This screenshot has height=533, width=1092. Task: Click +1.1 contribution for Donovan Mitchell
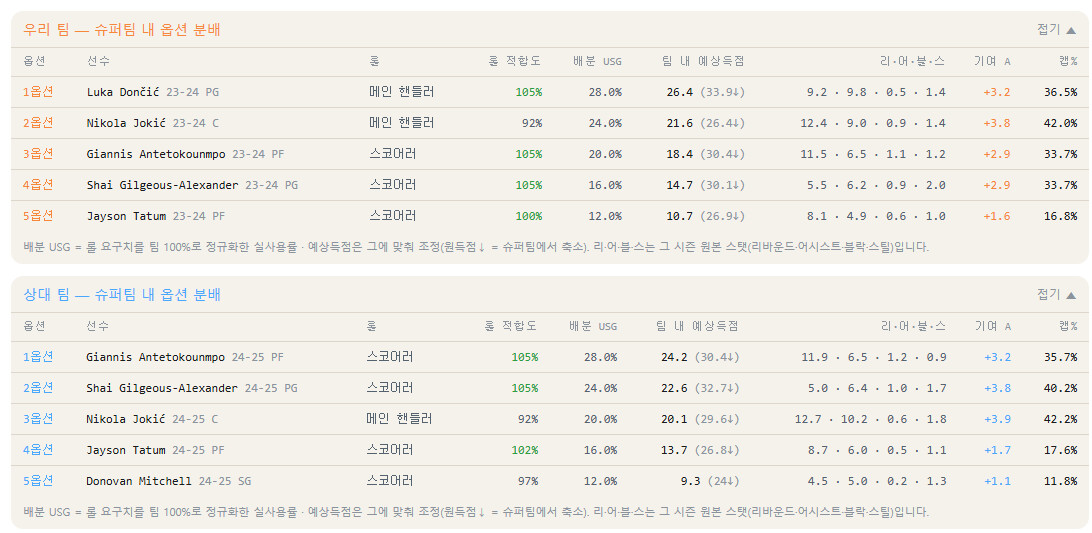click(997, 481)
